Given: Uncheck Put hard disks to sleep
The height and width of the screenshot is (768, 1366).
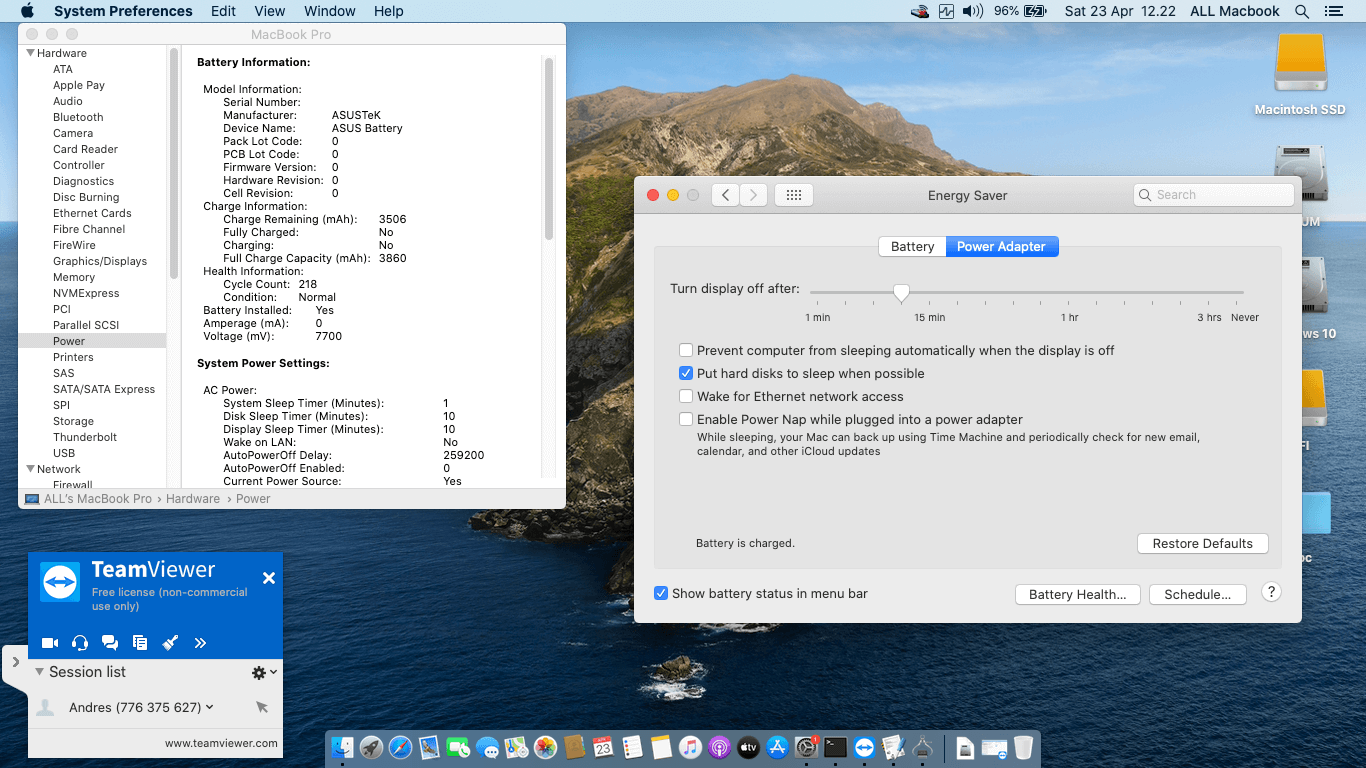Looking at the screenshot, I should [x=686, y=373].
